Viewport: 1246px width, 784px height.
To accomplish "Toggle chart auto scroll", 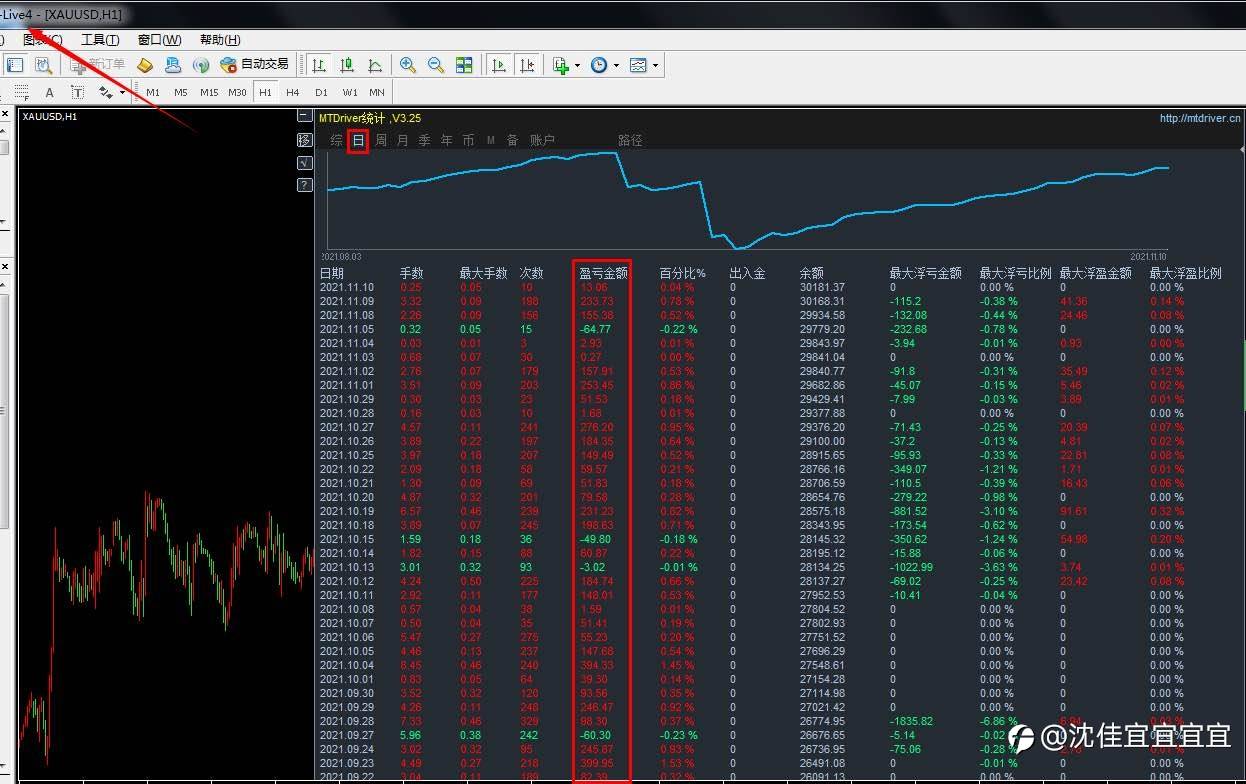I will point(499,65).
